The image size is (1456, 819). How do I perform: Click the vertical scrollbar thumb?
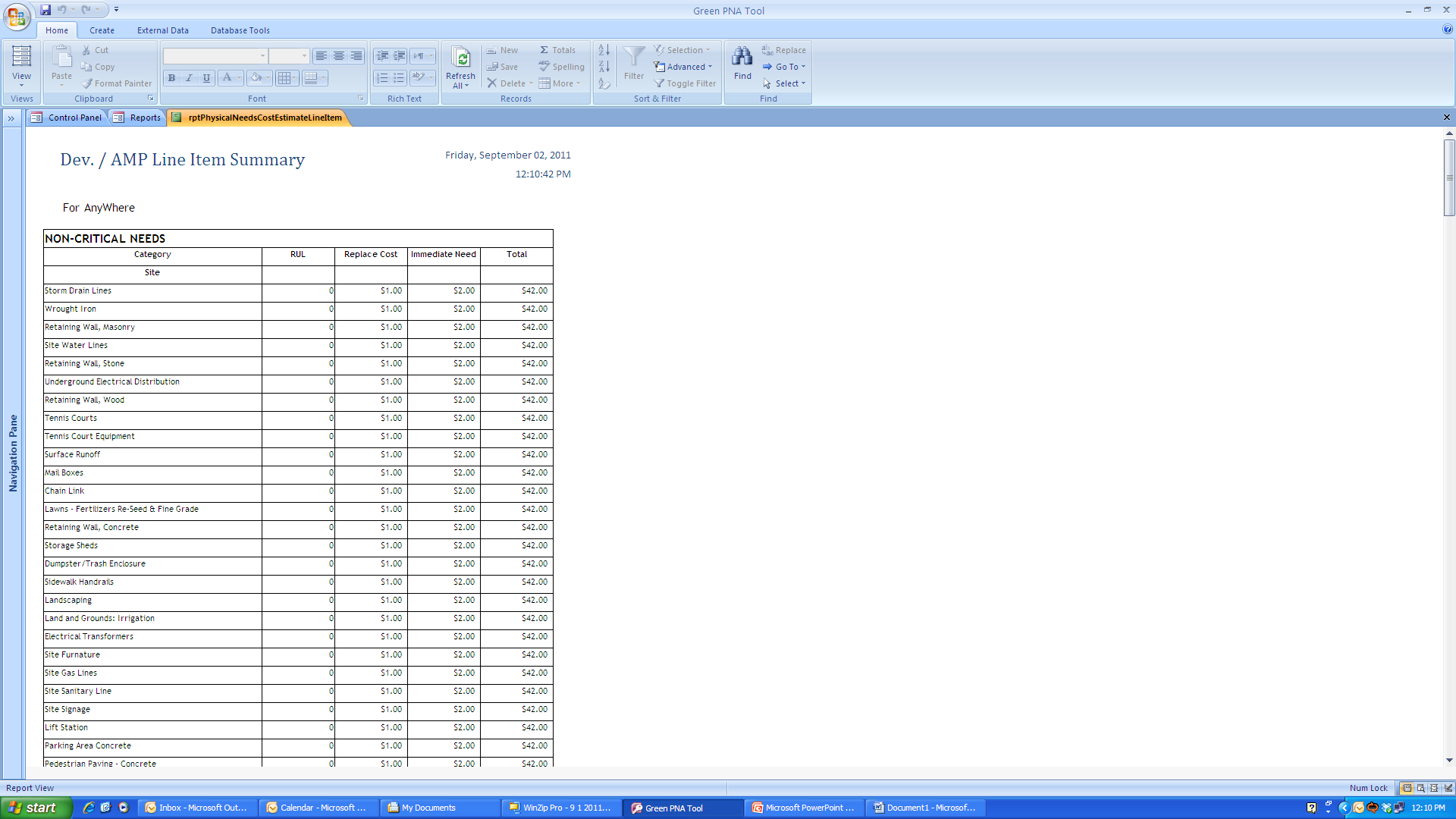coord(1448,178)
